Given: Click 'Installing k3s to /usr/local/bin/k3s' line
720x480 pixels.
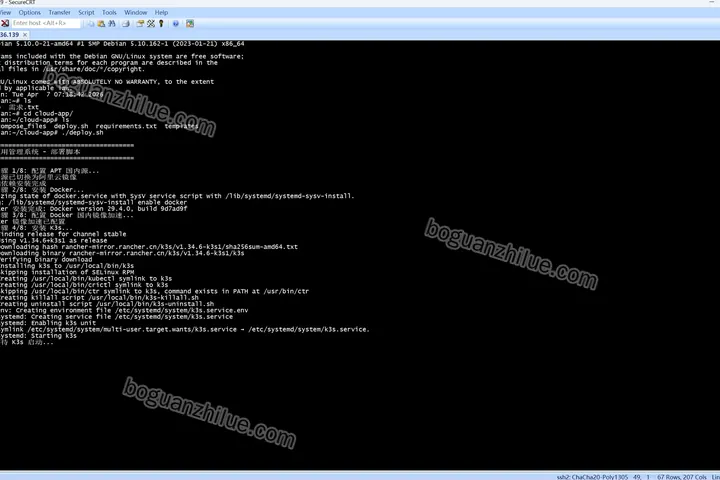Looking at the screenshot, I should (x=67, y=266).
